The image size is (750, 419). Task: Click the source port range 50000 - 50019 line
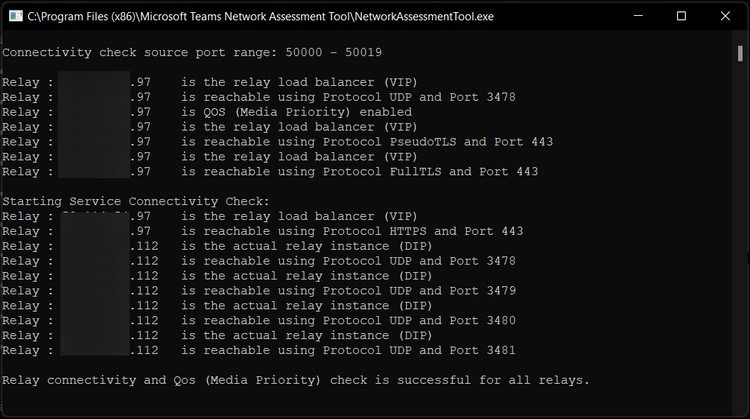192,52
